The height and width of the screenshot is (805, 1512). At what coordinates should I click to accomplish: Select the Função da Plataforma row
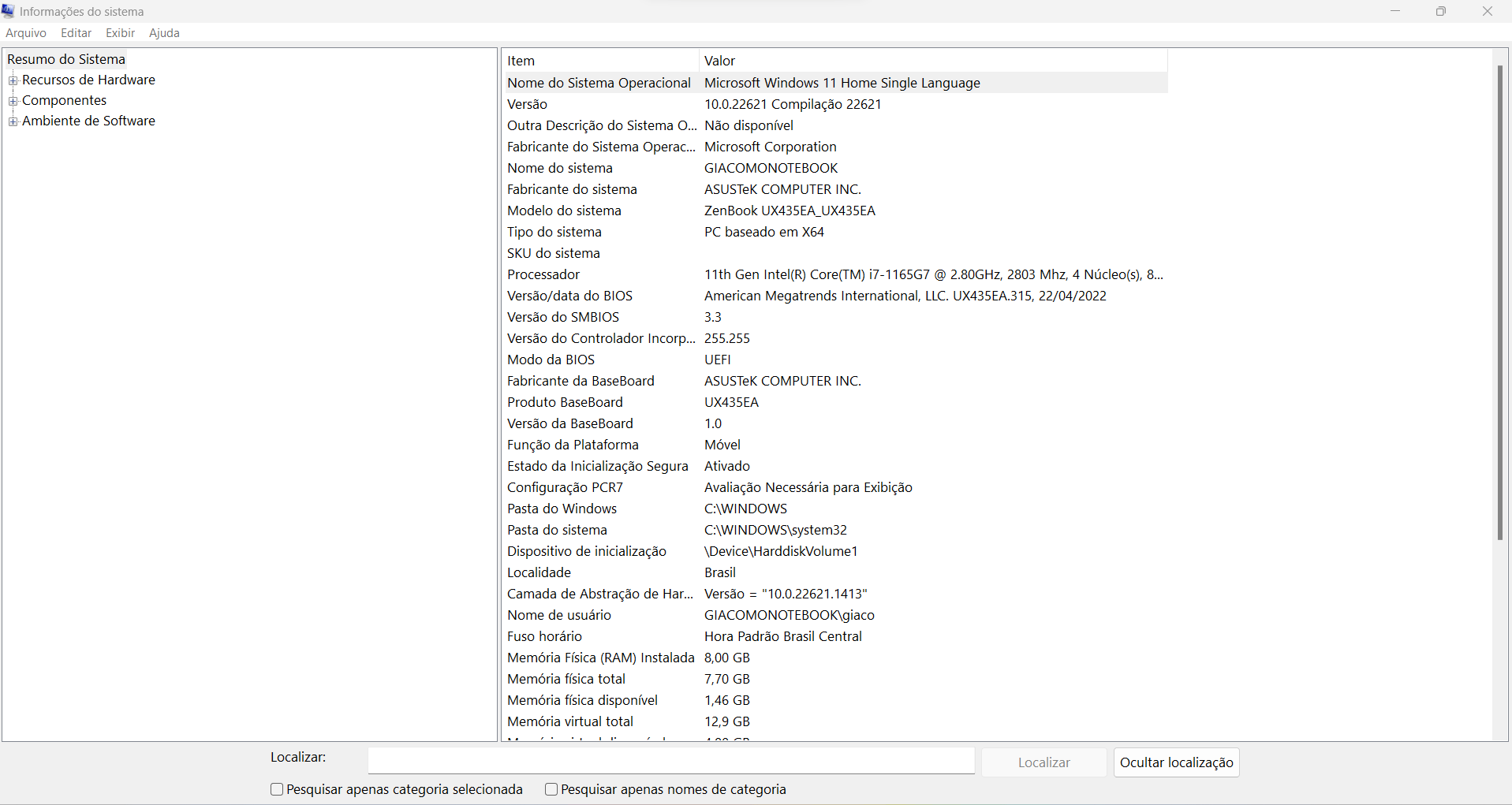[835, 445]
